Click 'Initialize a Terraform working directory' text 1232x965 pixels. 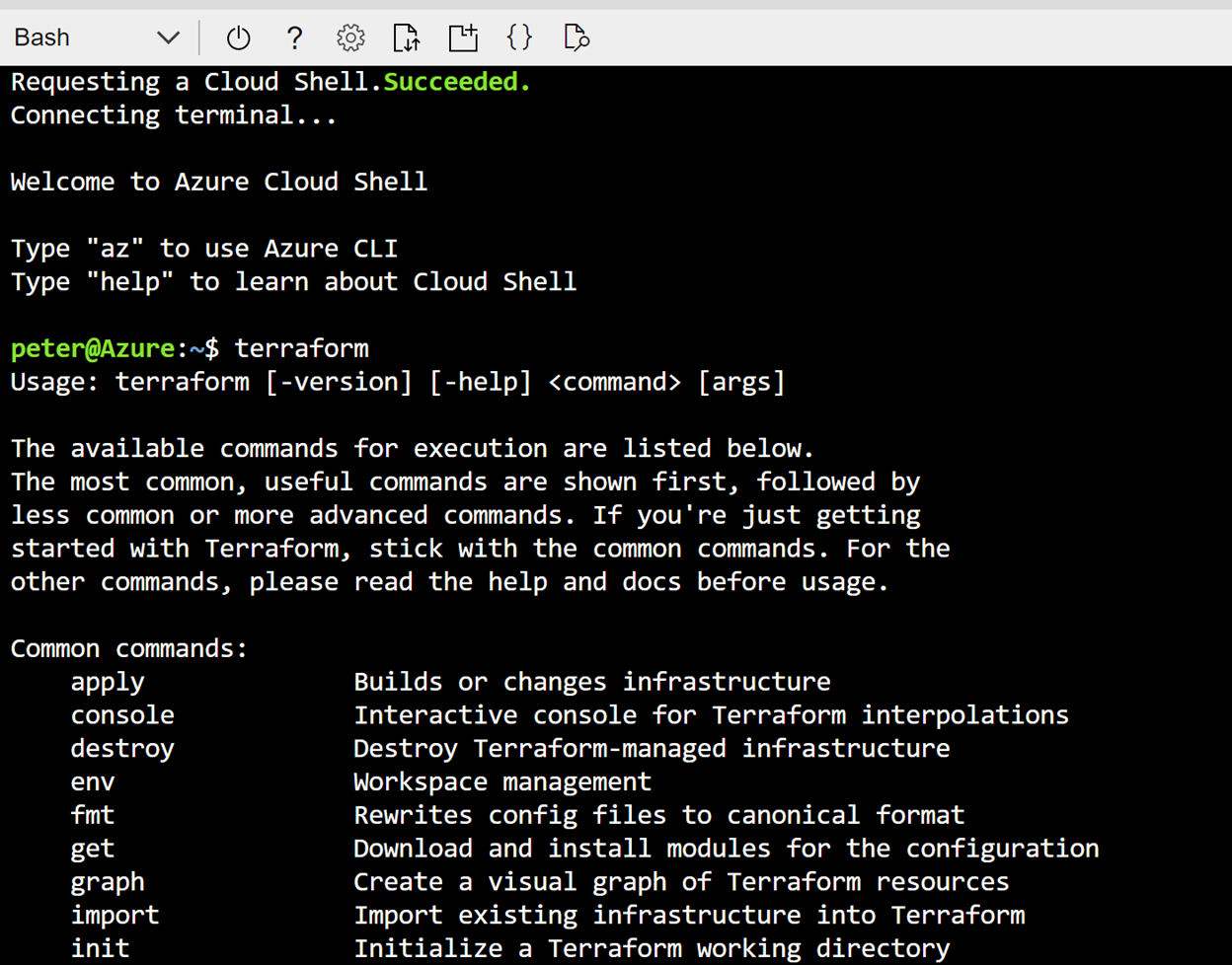click(x=652, y=949)
